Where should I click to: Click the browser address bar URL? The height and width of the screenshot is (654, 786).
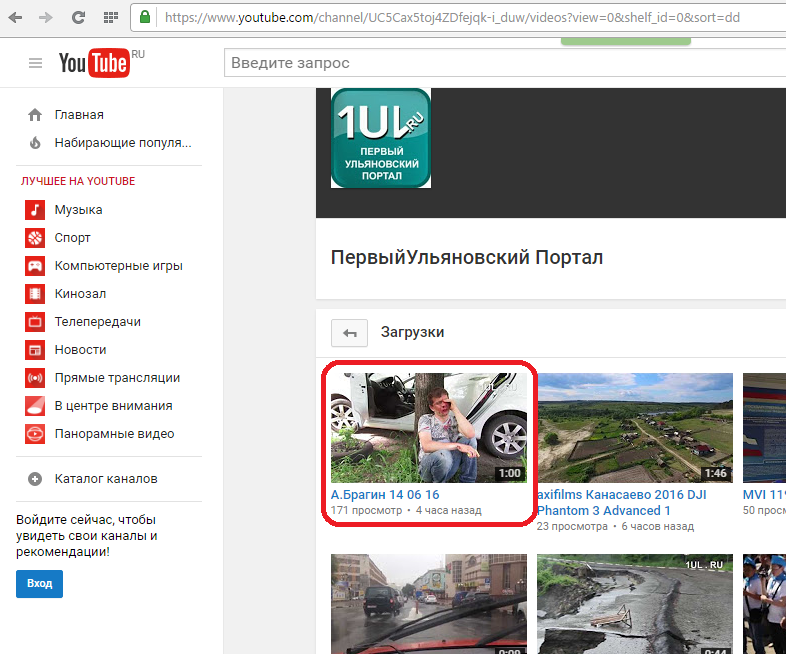tap(452, 18)
